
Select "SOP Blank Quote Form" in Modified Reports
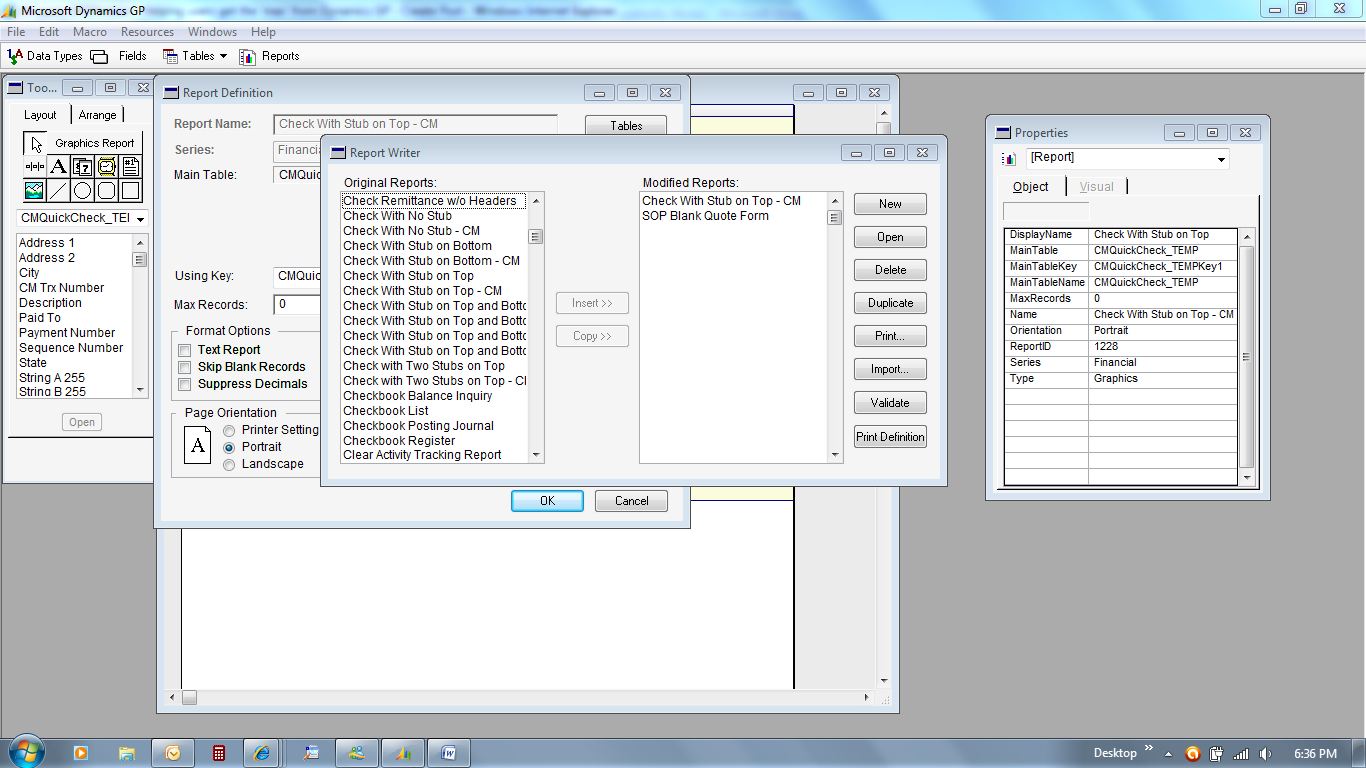pos(706,216)
